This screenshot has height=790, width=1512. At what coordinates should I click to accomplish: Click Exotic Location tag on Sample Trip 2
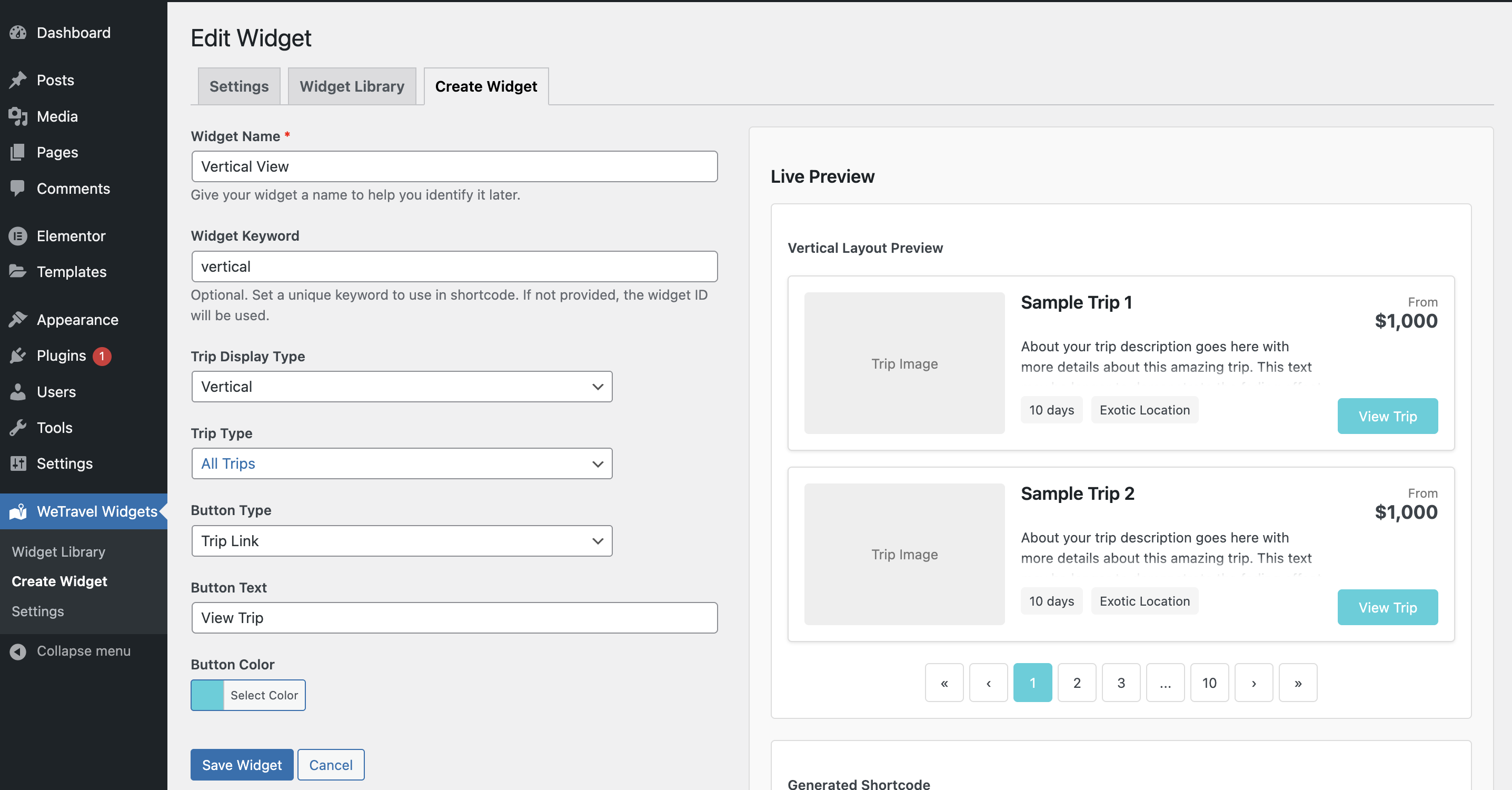click(1145, 601)
